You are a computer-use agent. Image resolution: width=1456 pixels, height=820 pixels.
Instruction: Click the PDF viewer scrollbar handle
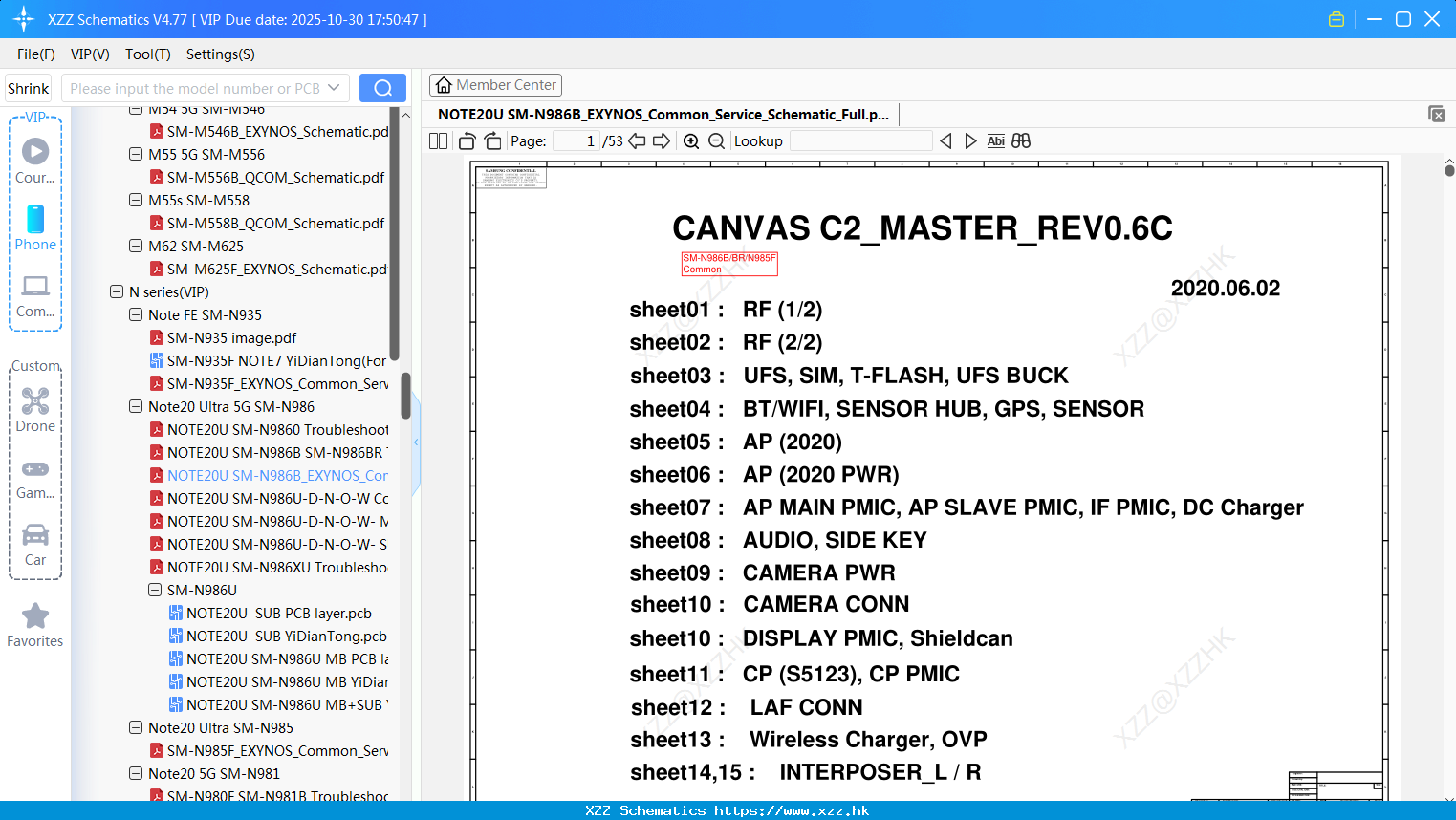click(1449, 170)
